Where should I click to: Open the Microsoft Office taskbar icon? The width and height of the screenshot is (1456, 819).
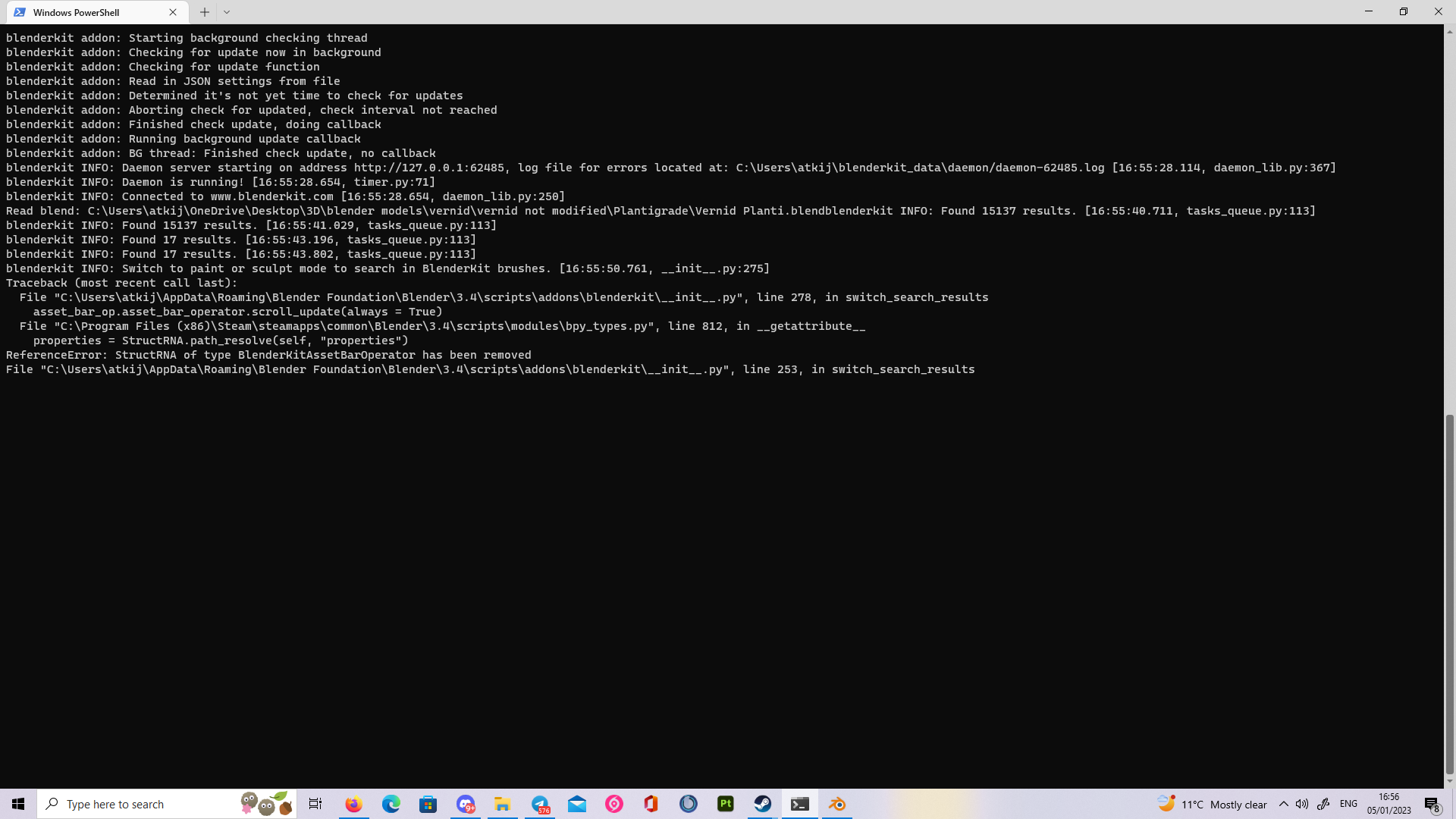(x=651, y=804)
